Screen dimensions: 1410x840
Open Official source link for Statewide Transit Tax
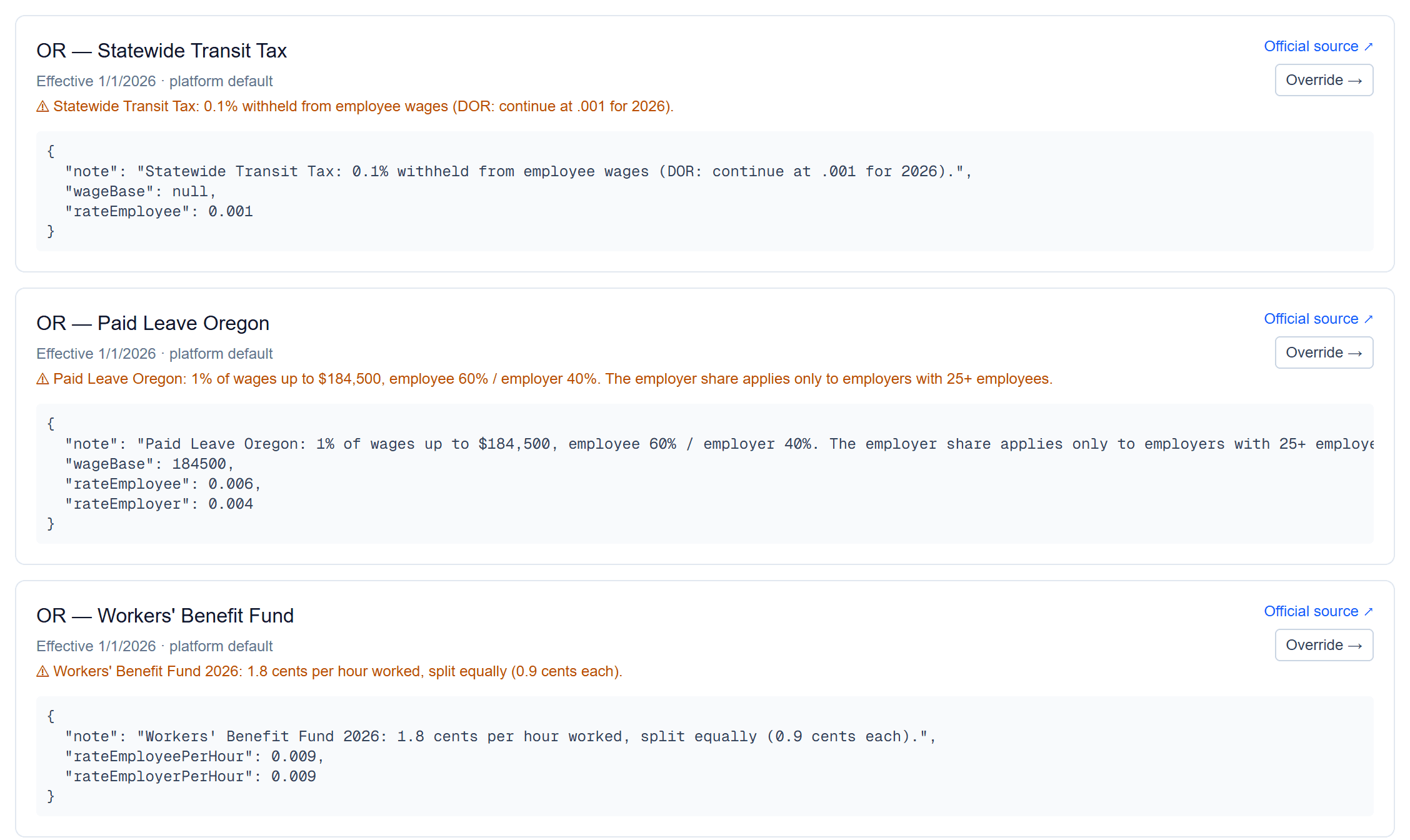[x=1318, y=46]
